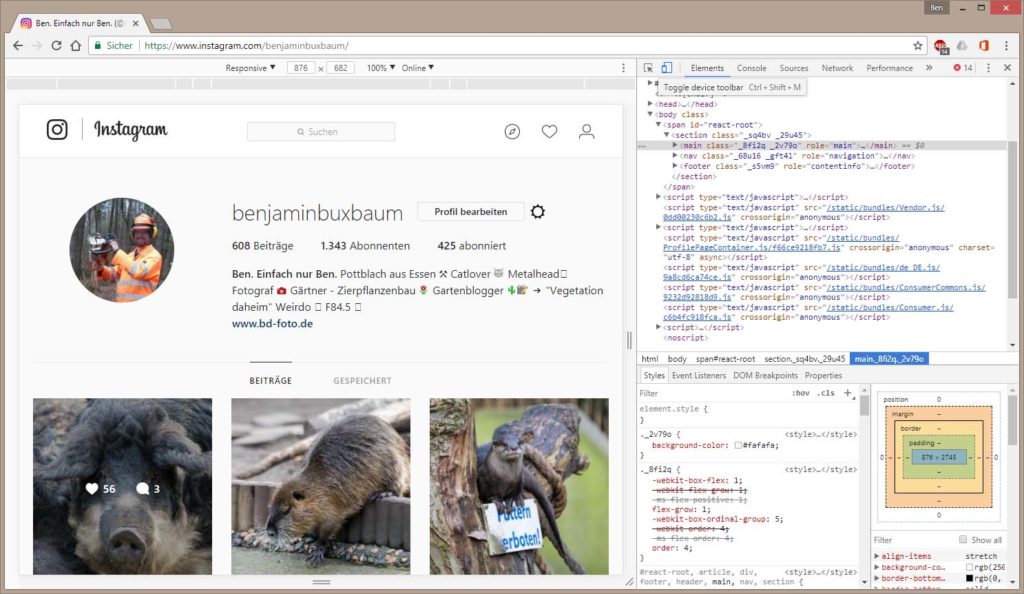Open the pig photo thumbnail

tap(123, 486)
